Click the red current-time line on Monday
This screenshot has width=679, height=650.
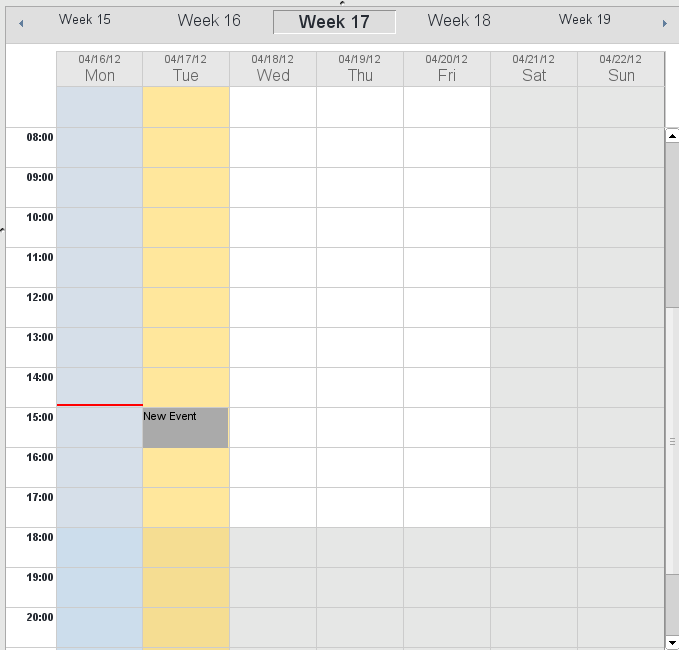[x=100, y=405]
